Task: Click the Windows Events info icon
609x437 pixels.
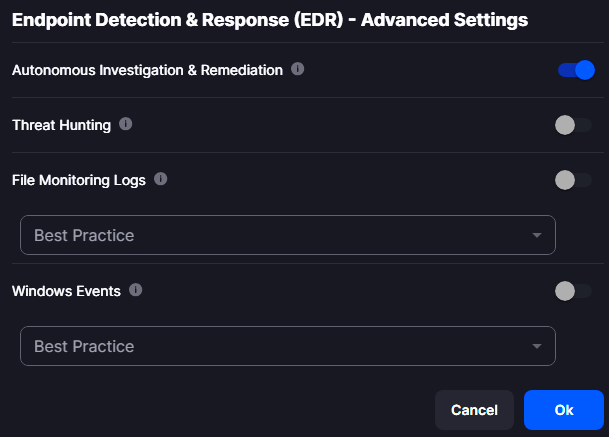Action: [136, 291]
